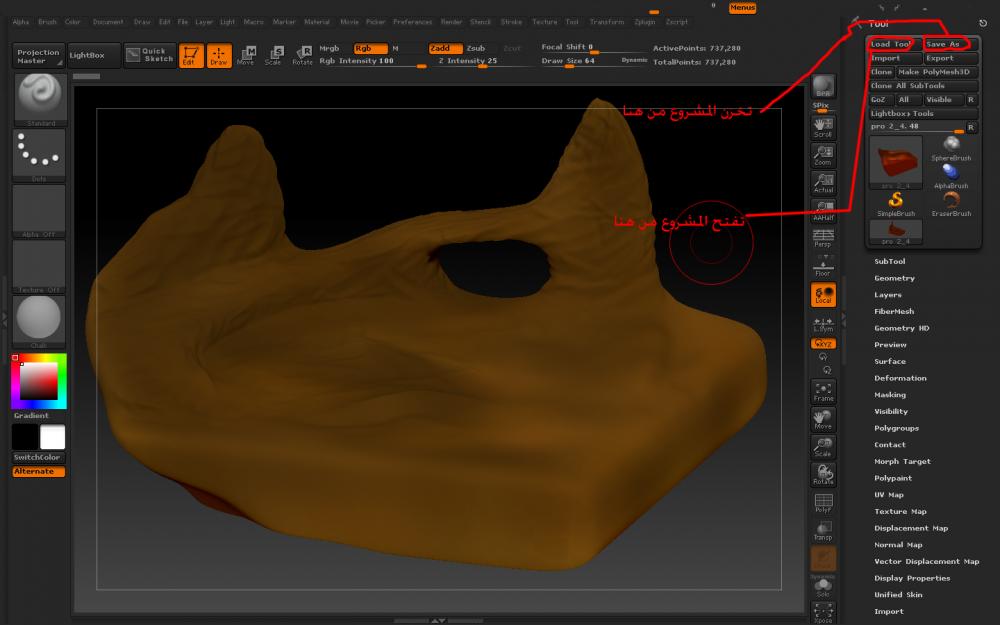Toggle the Local transformation button
This screenshot has height=625, width=1000.
[823, 294]
